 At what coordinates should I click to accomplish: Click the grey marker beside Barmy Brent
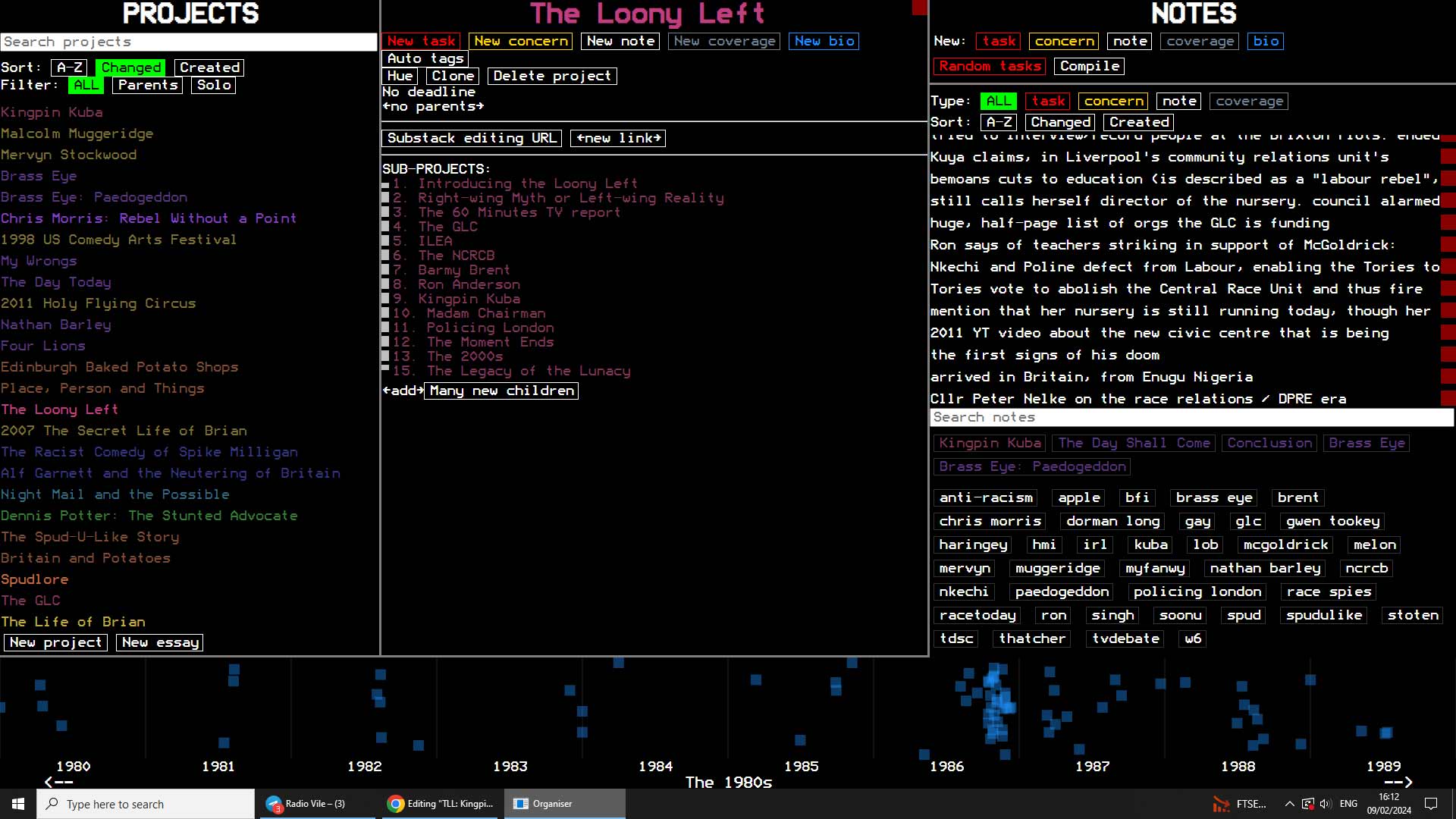pos(385,270)
